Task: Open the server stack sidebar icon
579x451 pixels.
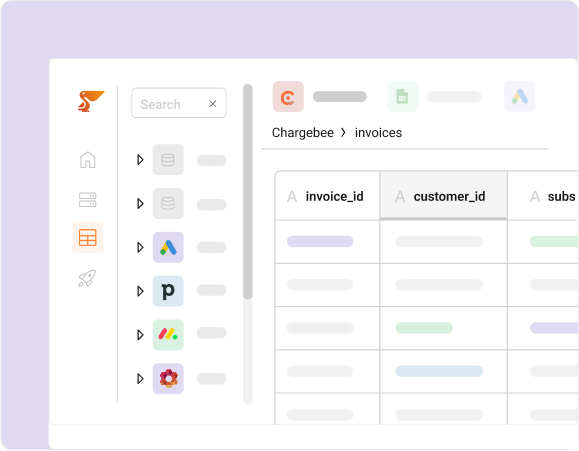Action: [88, 200]
